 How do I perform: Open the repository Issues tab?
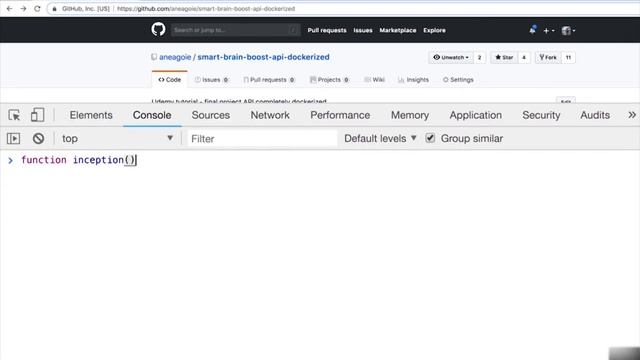pos(211,80)
